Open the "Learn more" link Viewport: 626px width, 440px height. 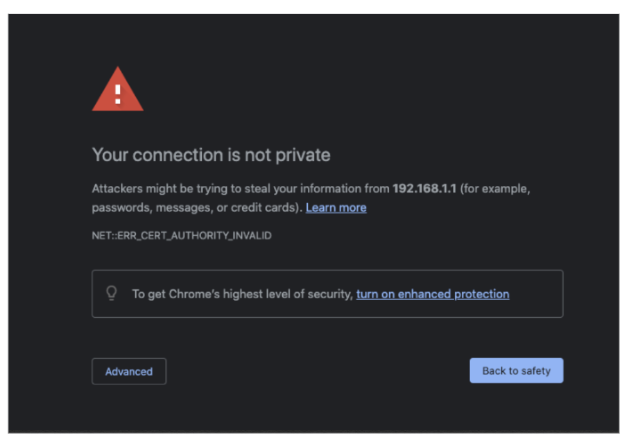(x=336, y=208)
